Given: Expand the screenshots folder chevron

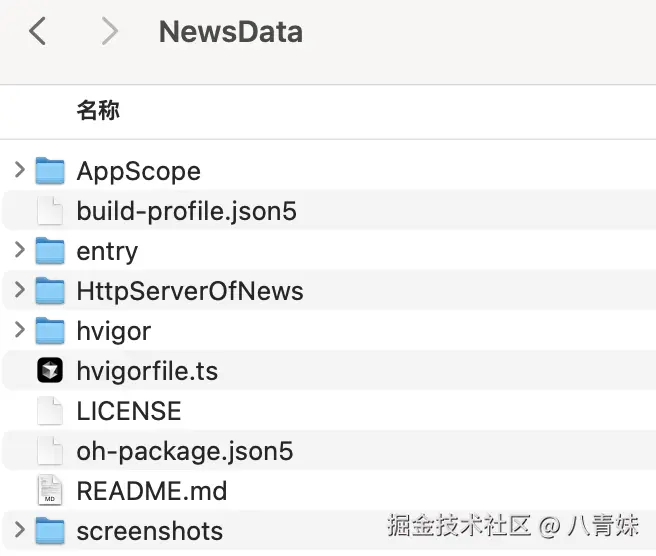Looking at the screenshot, I should [19, 530].
